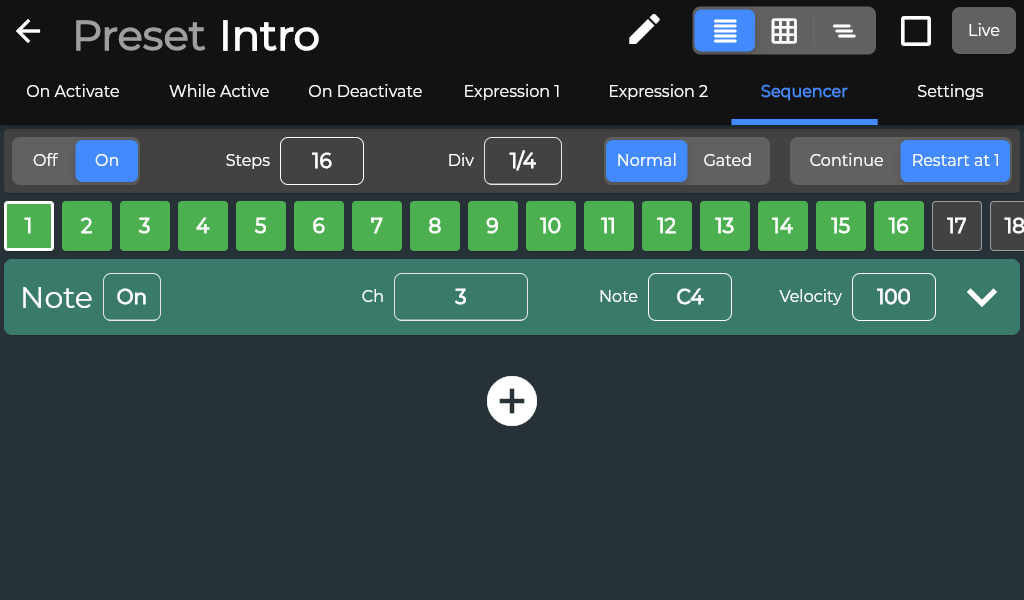Open the Div 1/4 selector
Screen dimensions: 1024x600
522,161
